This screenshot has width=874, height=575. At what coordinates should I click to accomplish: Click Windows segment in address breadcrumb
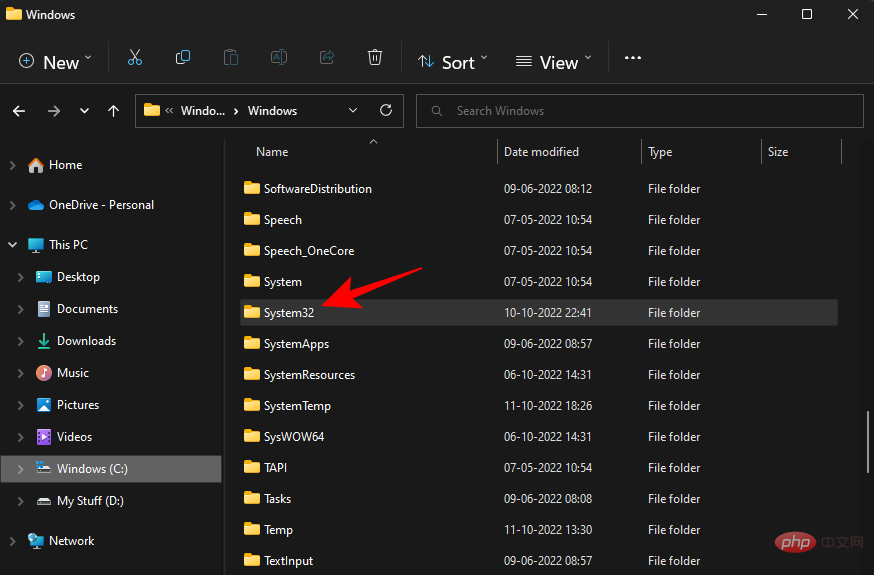[x=273, y=111]
